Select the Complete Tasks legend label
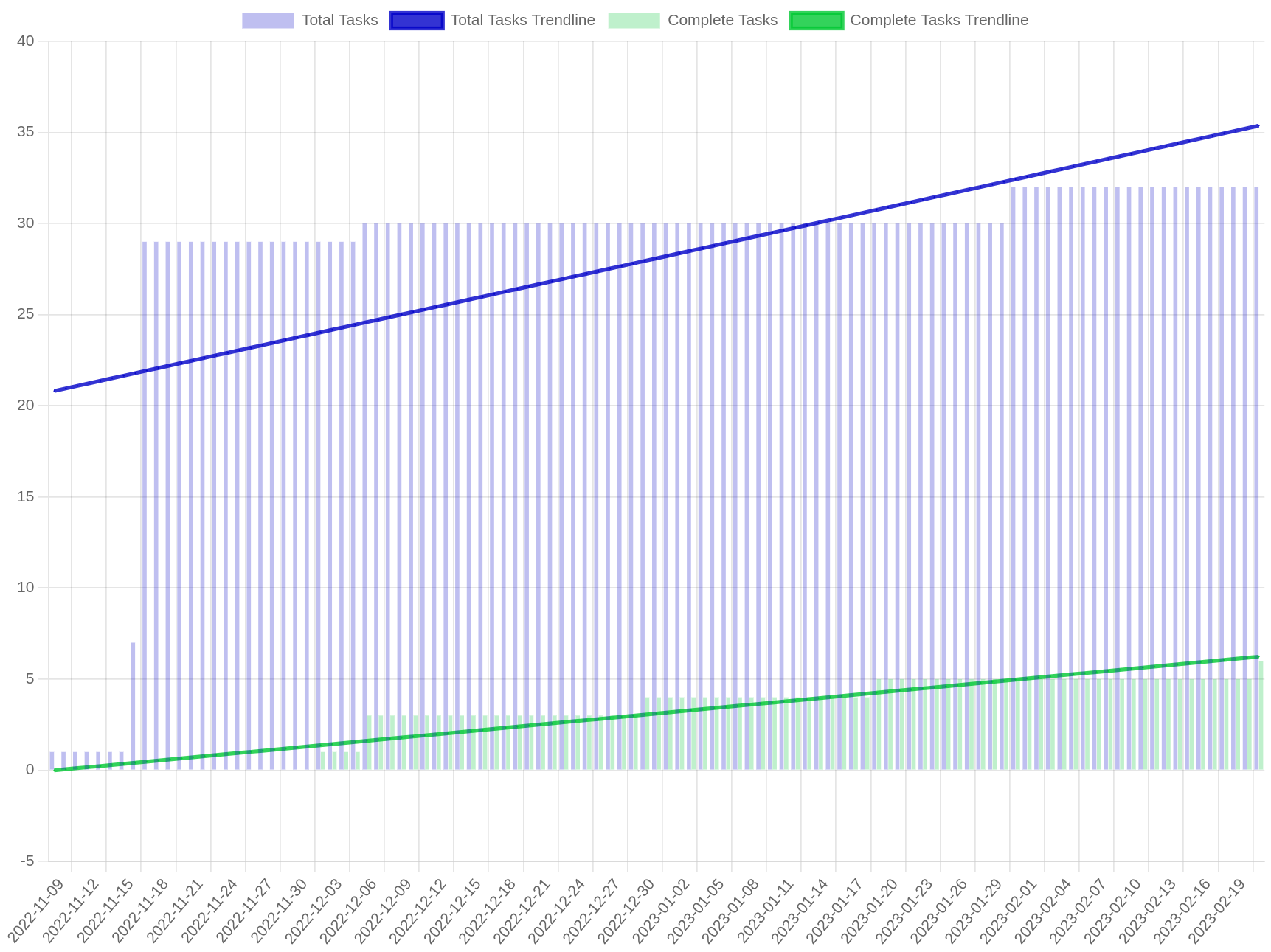This screenshot has width=1271, height=952. [x=723, y=20]
